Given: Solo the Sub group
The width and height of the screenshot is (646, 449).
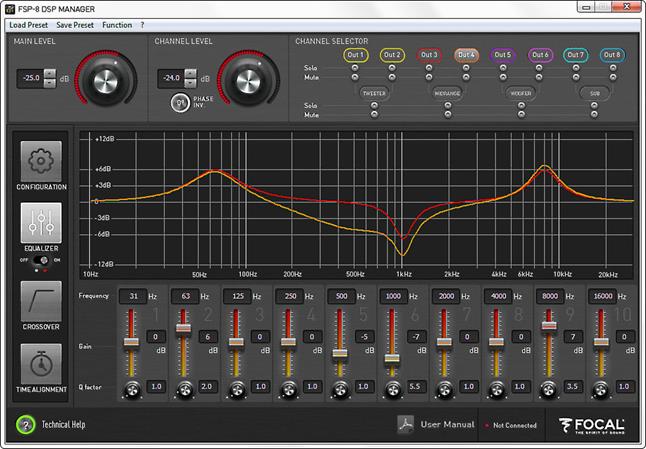Looking at the screenshot, I should pyautogui.click(x=594, y=105).
